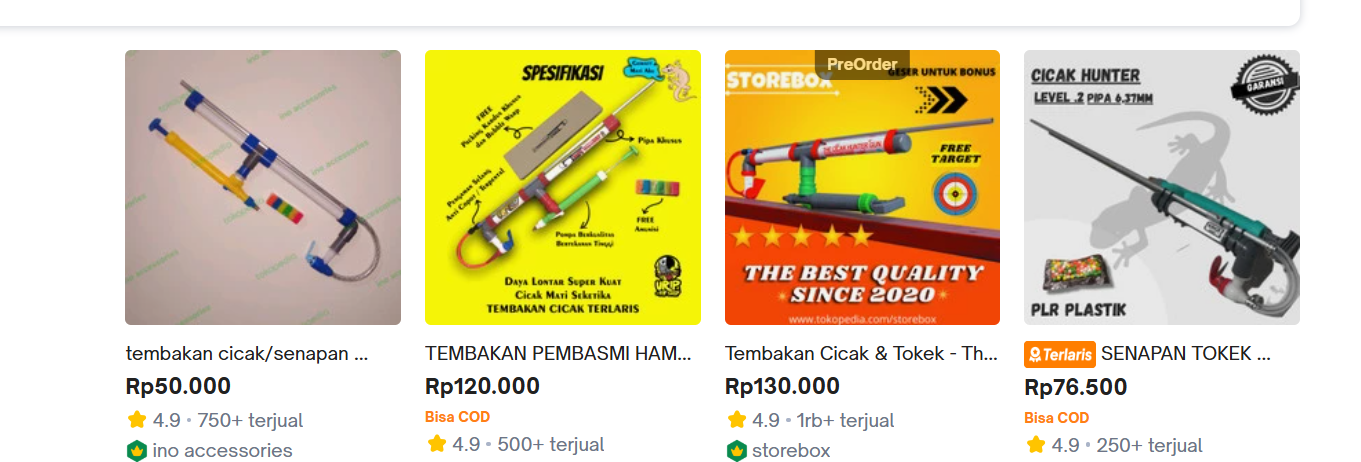Click the Terlaris badge on SENAPAN TOKEK listing
This screenshot has height=462, width=1361.
tap(1060, 354)
